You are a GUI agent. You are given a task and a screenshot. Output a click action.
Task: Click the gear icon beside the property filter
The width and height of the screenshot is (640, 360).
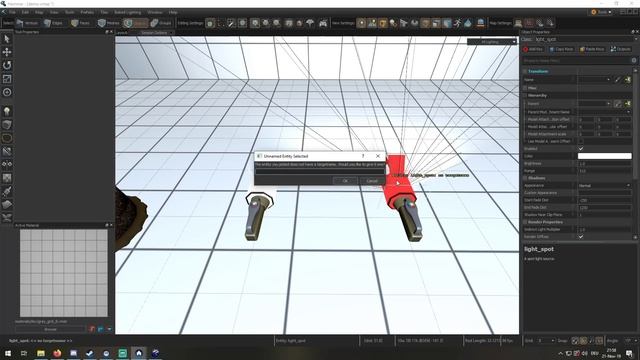point(634,60)
